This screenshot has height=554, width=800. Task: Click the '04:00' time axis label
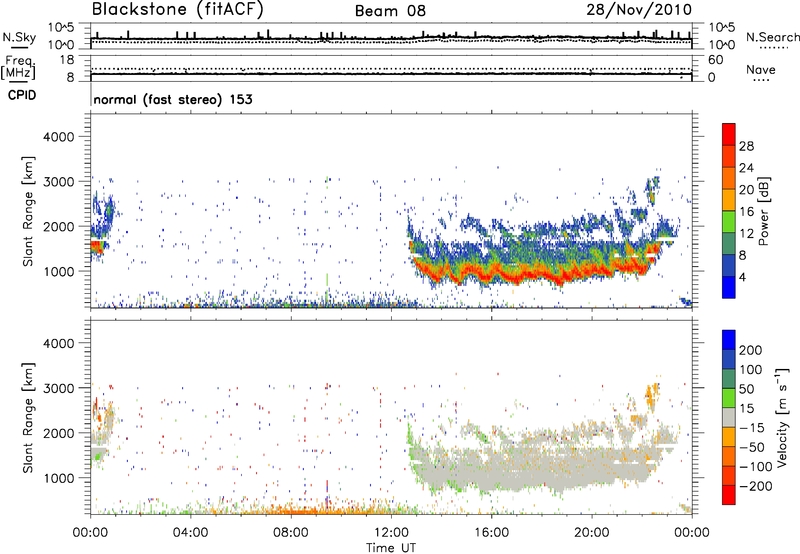(191, 533)
